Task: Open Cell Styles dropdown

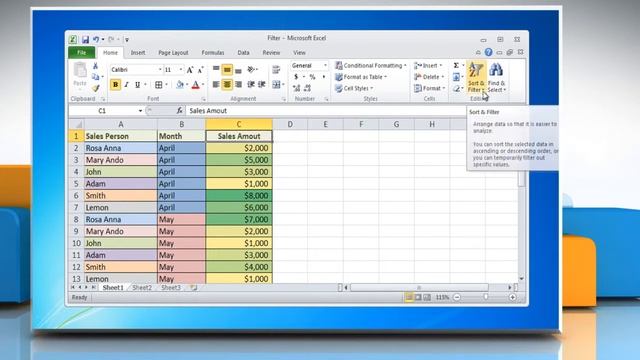Action: click(x=354, y=88)
